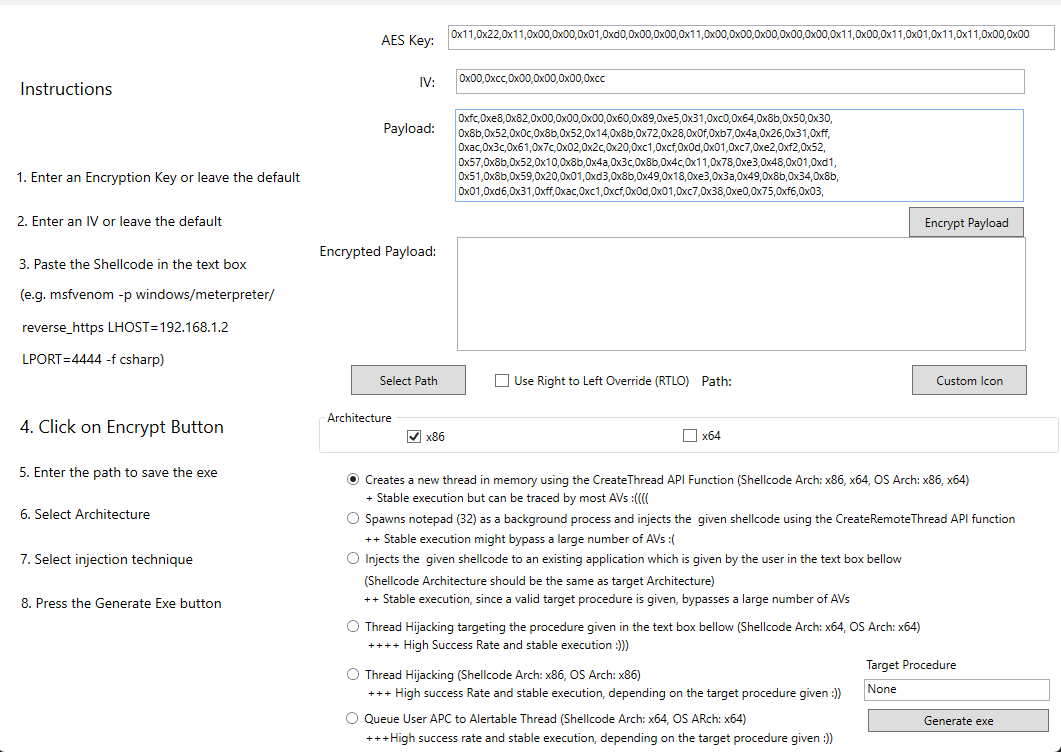Check the x64 architecture checkbox
Viewport: 1061px width, 752px height.
pyautogui.click(x=690, y=436)
